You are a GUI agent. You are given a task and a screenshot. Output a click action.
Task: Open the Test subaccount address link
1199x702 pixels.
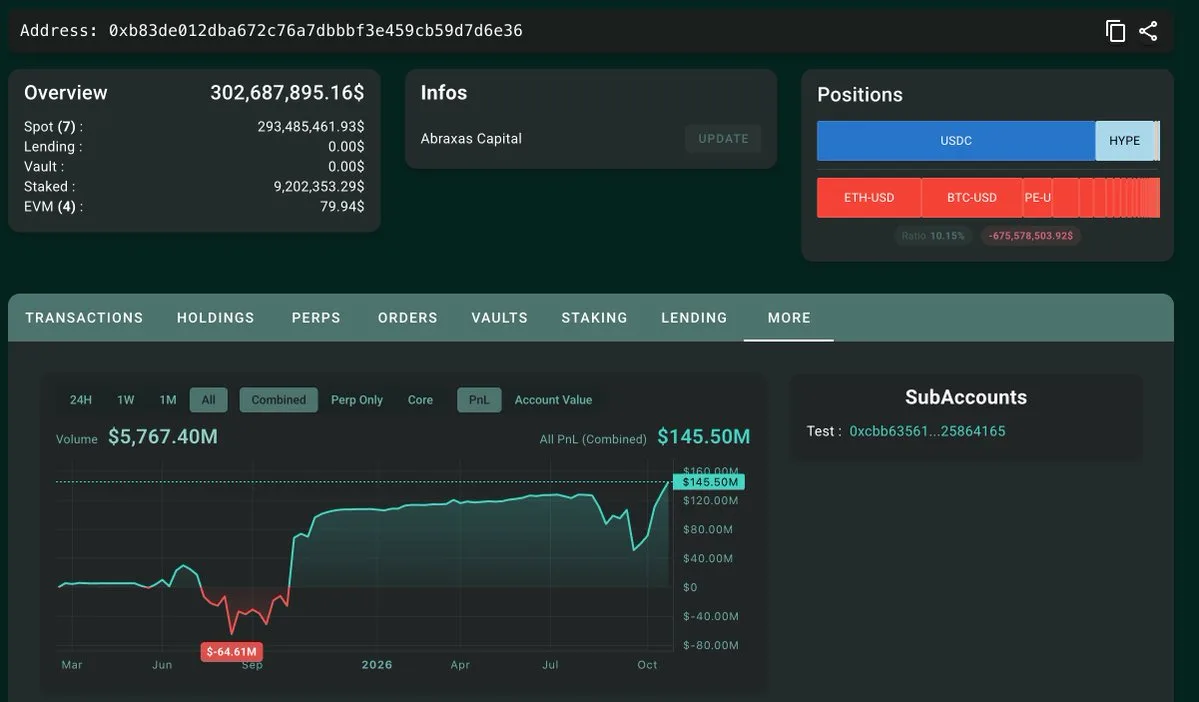point(927,431)
